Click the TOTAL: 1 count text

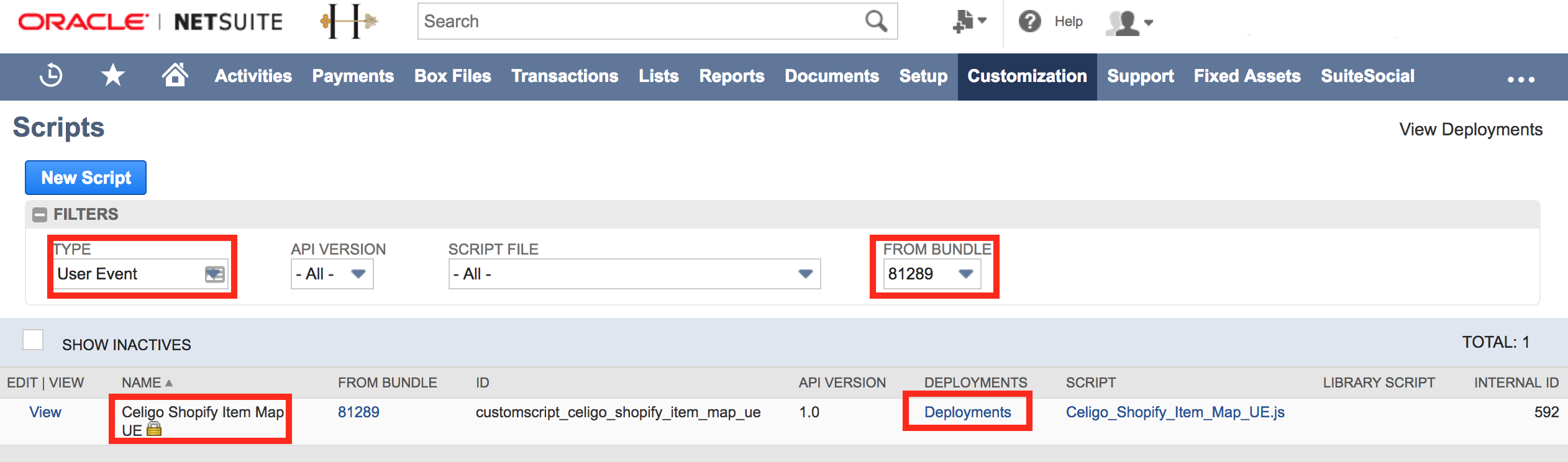[1495, 342]
